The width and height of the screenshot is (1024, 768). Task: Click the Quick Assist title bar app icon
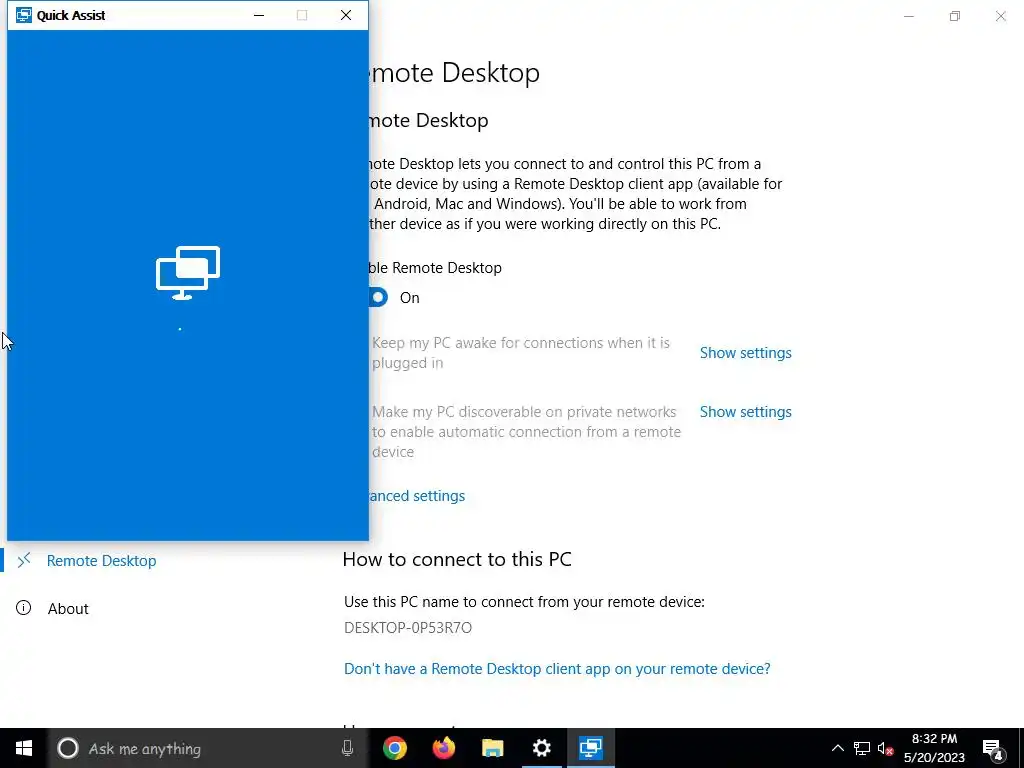[24, 15]
